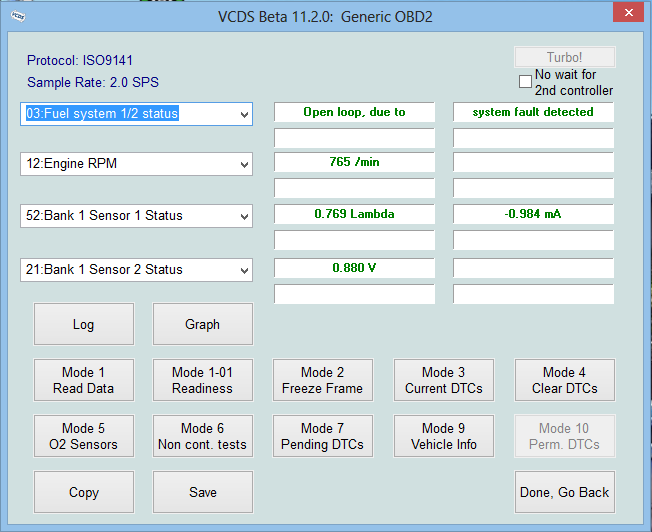This screenshot has height=532, width=652.
Task: Click the disabled Turbo! button
Action: tap(564, 57)
